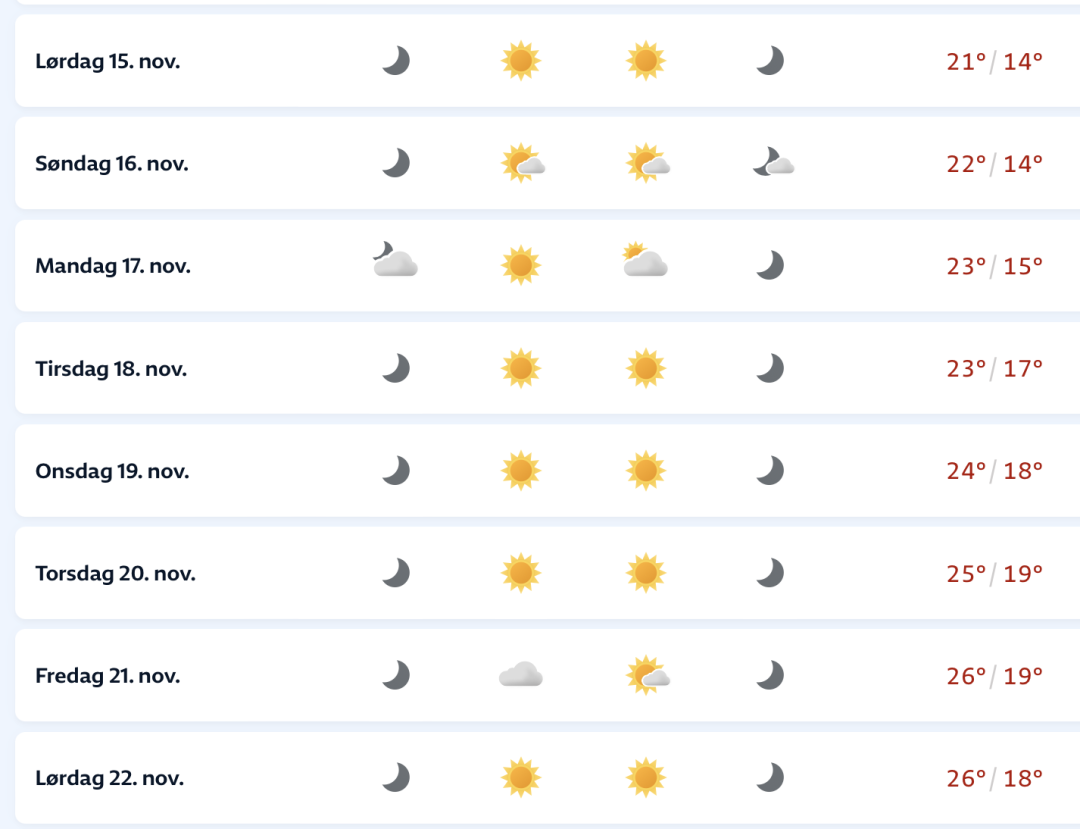Click the 26°/18° temperature on Lørdag 22. nov.
Screen dimensions: 1080x829
coord(994,778)
